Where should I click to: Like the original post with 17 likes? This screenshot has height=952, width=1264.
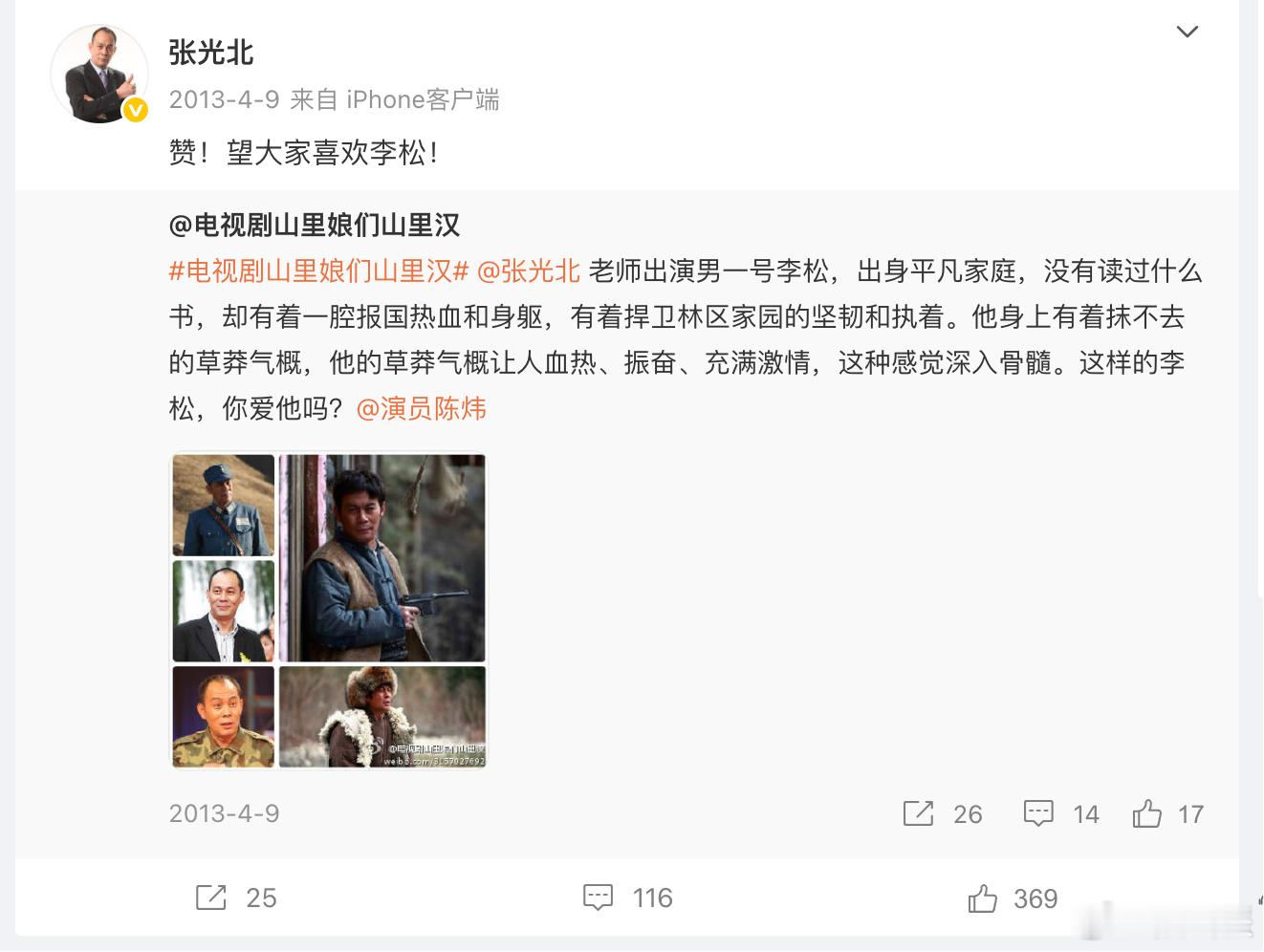[x=1146, y=813]
